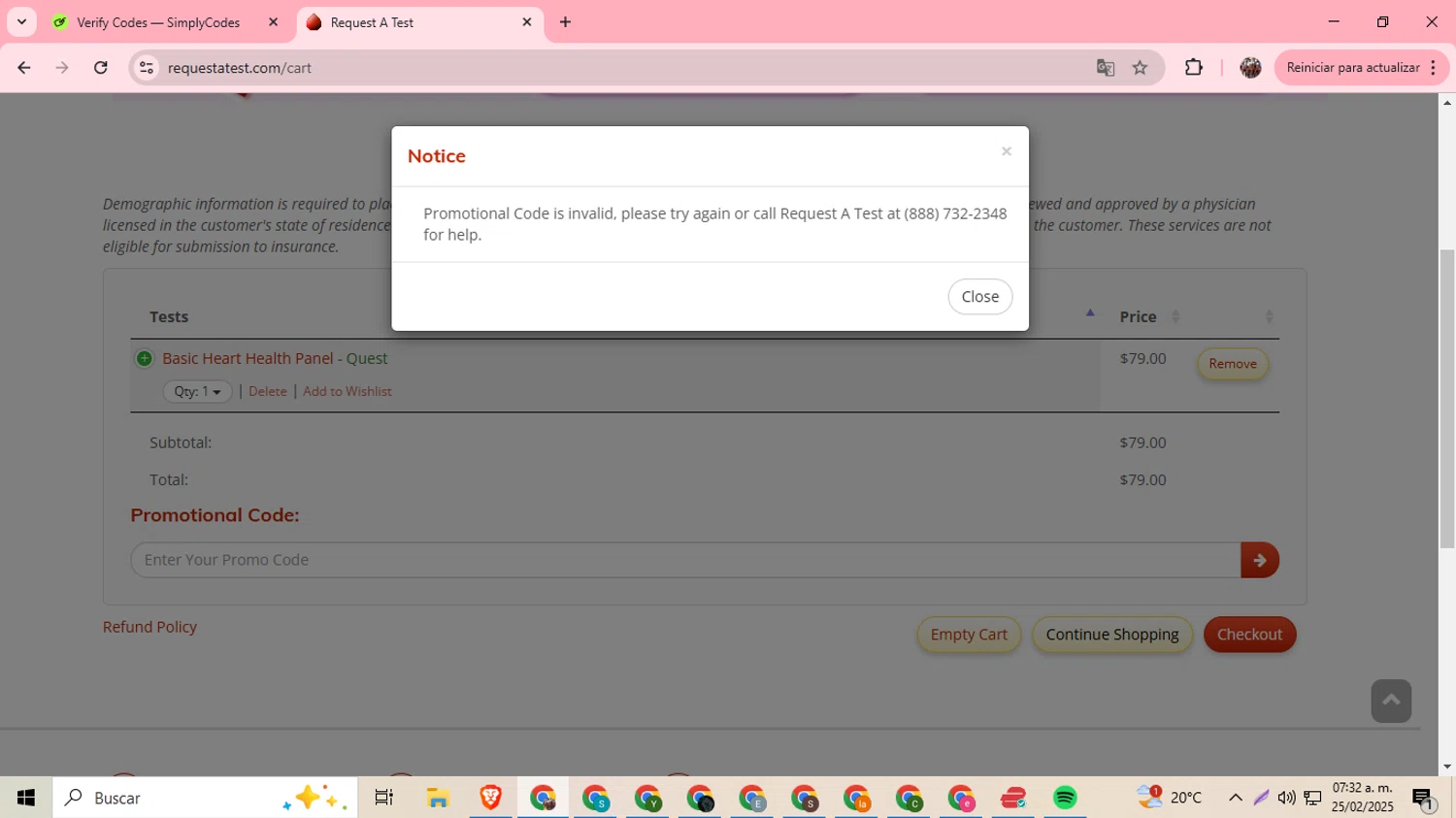Viewport: 1456px width, 818px height.
Task: Open the extensions puzzle icon
Action: tap(1194, 68)
